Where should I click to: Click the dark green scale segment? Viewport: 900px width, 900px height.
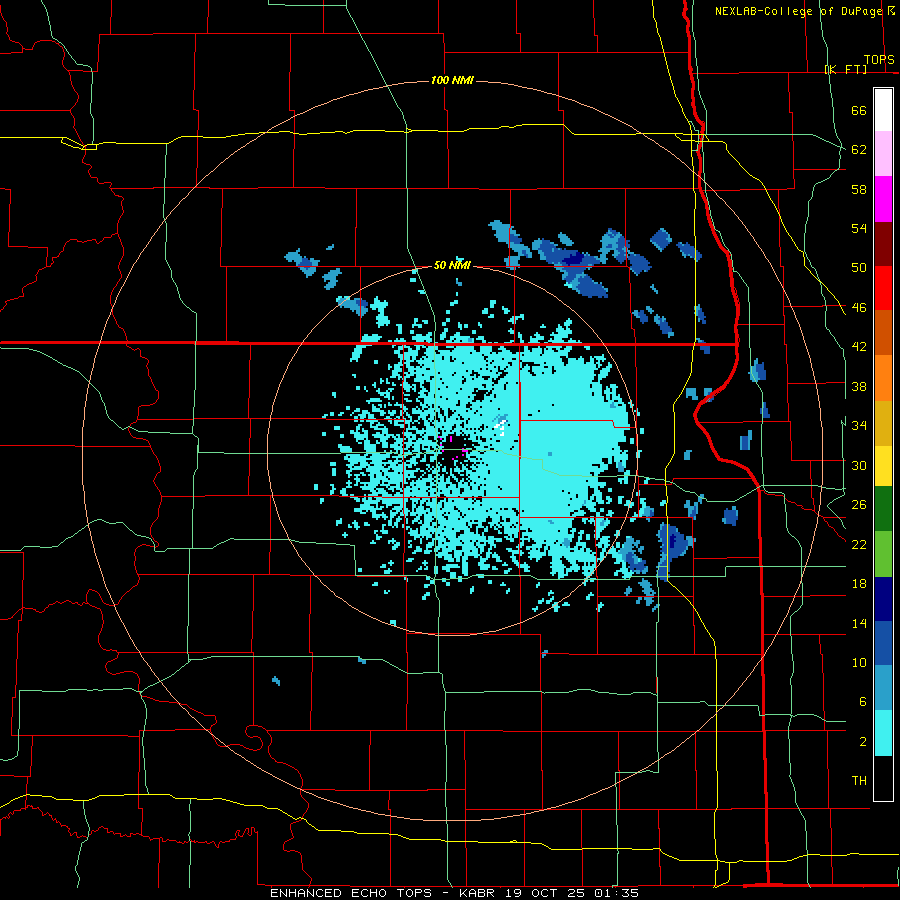tap(883, 509)
